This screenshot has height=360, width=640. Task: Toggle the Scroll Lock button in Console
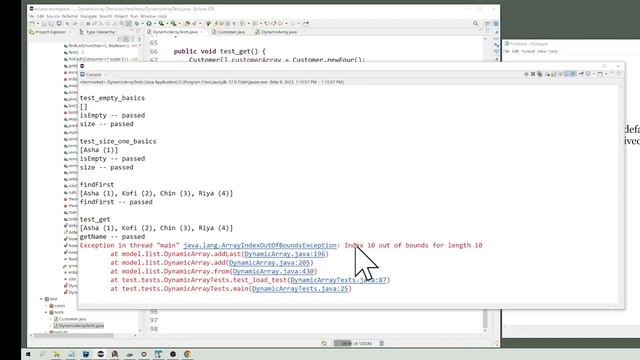[554, 74]
